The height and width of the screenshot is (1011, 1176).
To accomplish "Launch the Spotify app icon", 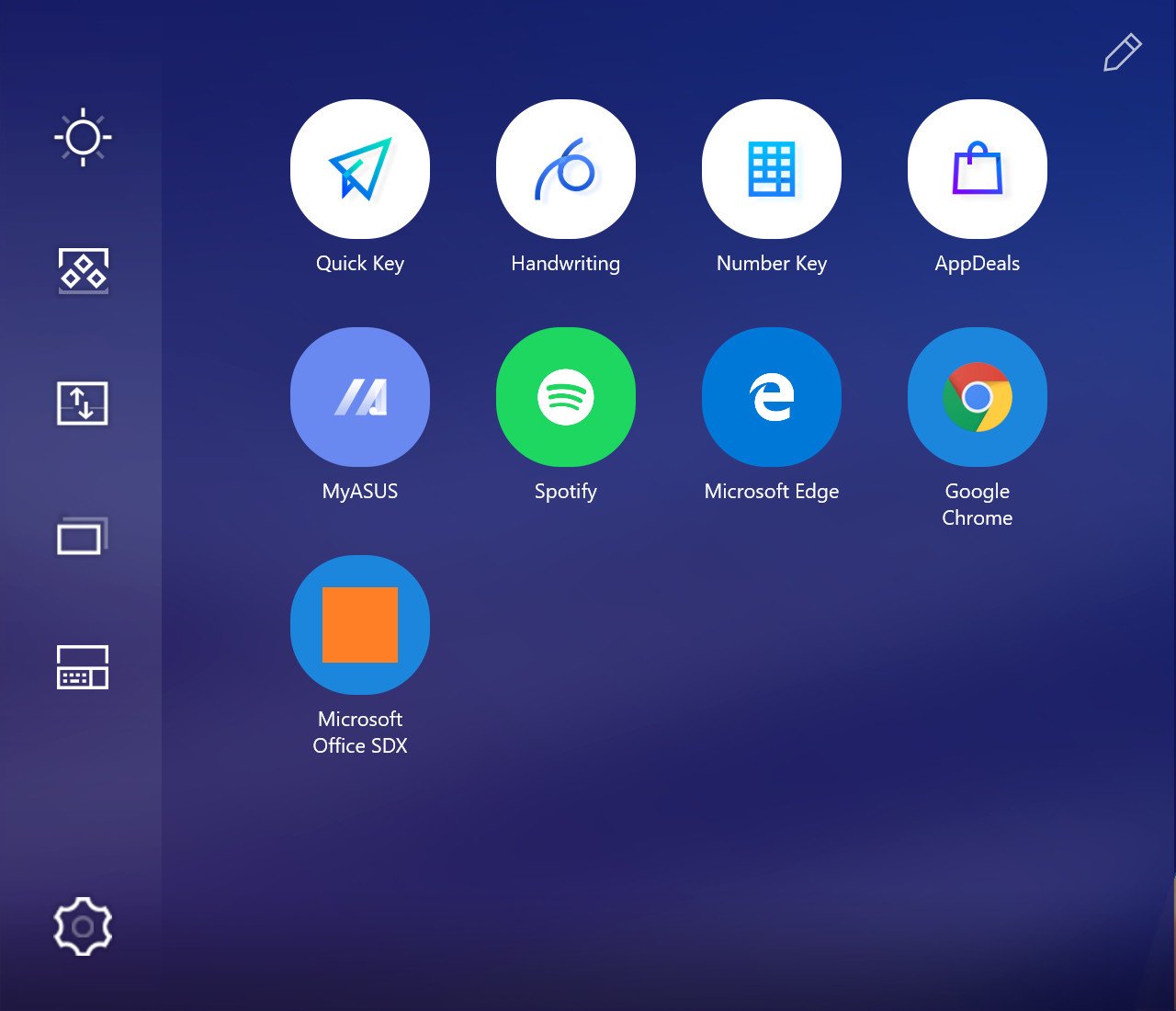I will tap(566, 397).
